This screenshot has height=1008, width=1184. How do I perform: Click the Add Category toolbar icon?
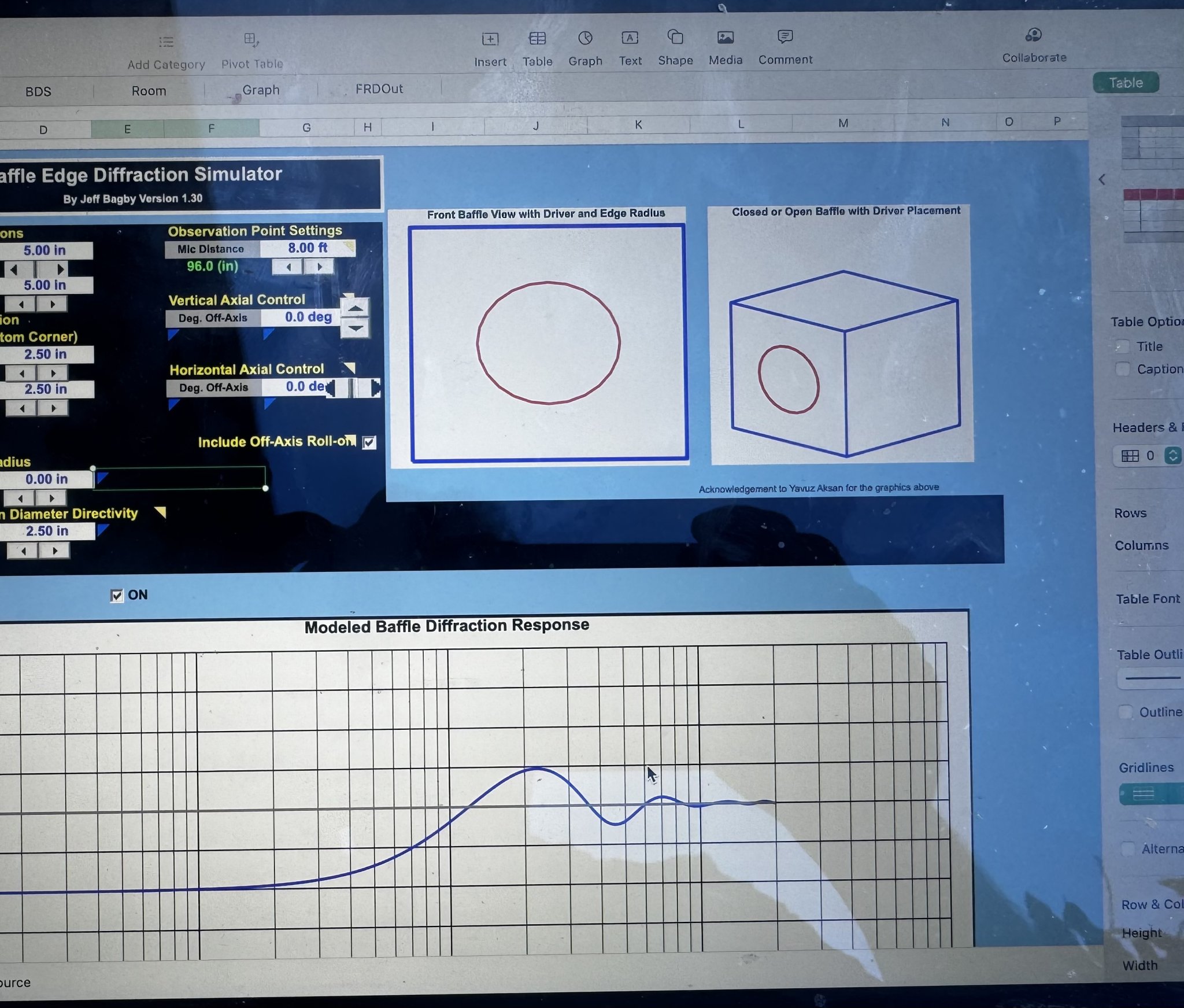tap(166, 42)
